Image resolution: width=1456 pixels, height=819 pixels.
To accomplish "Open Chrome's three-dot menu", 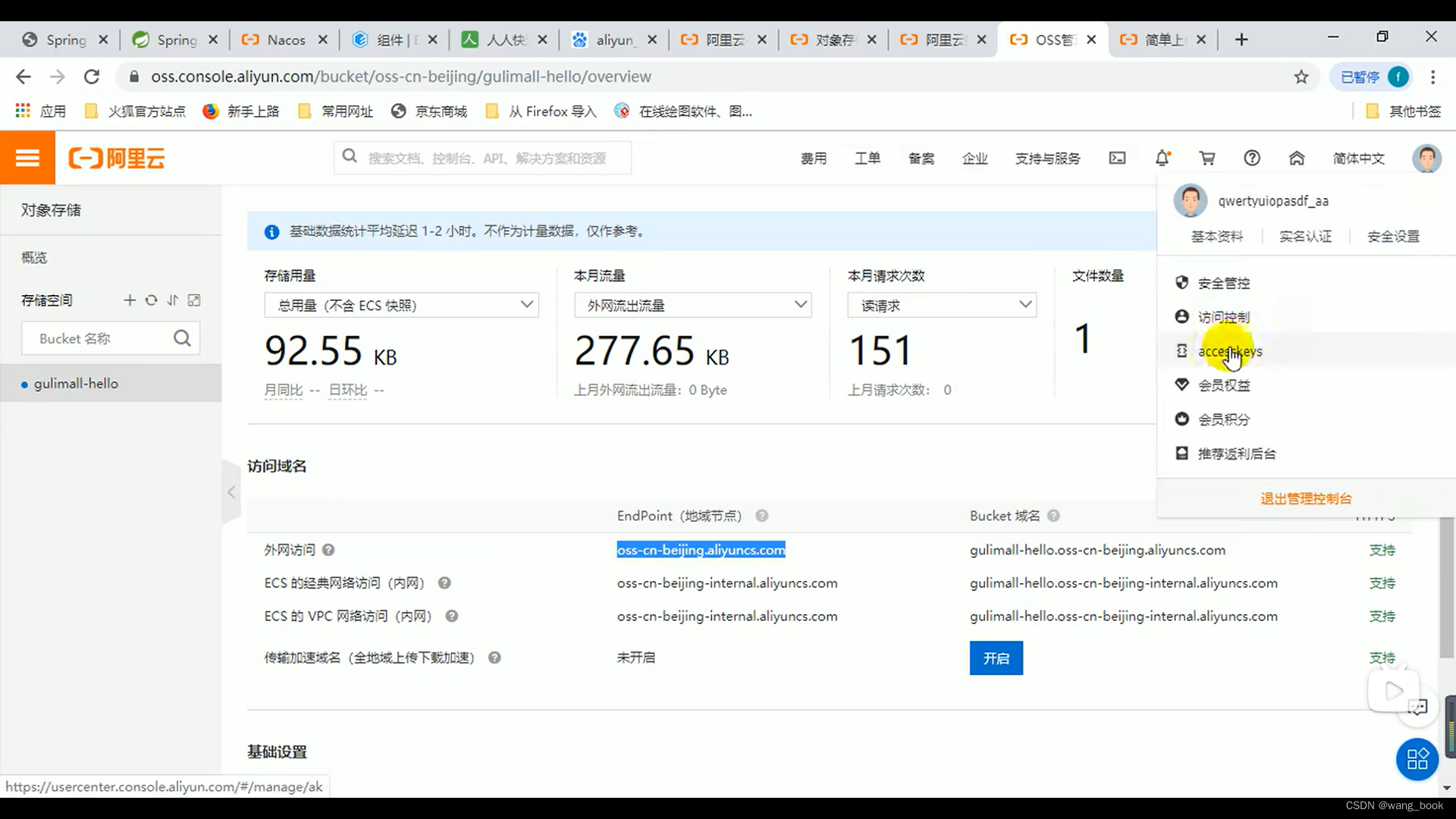I will [x=1432, y=77].
